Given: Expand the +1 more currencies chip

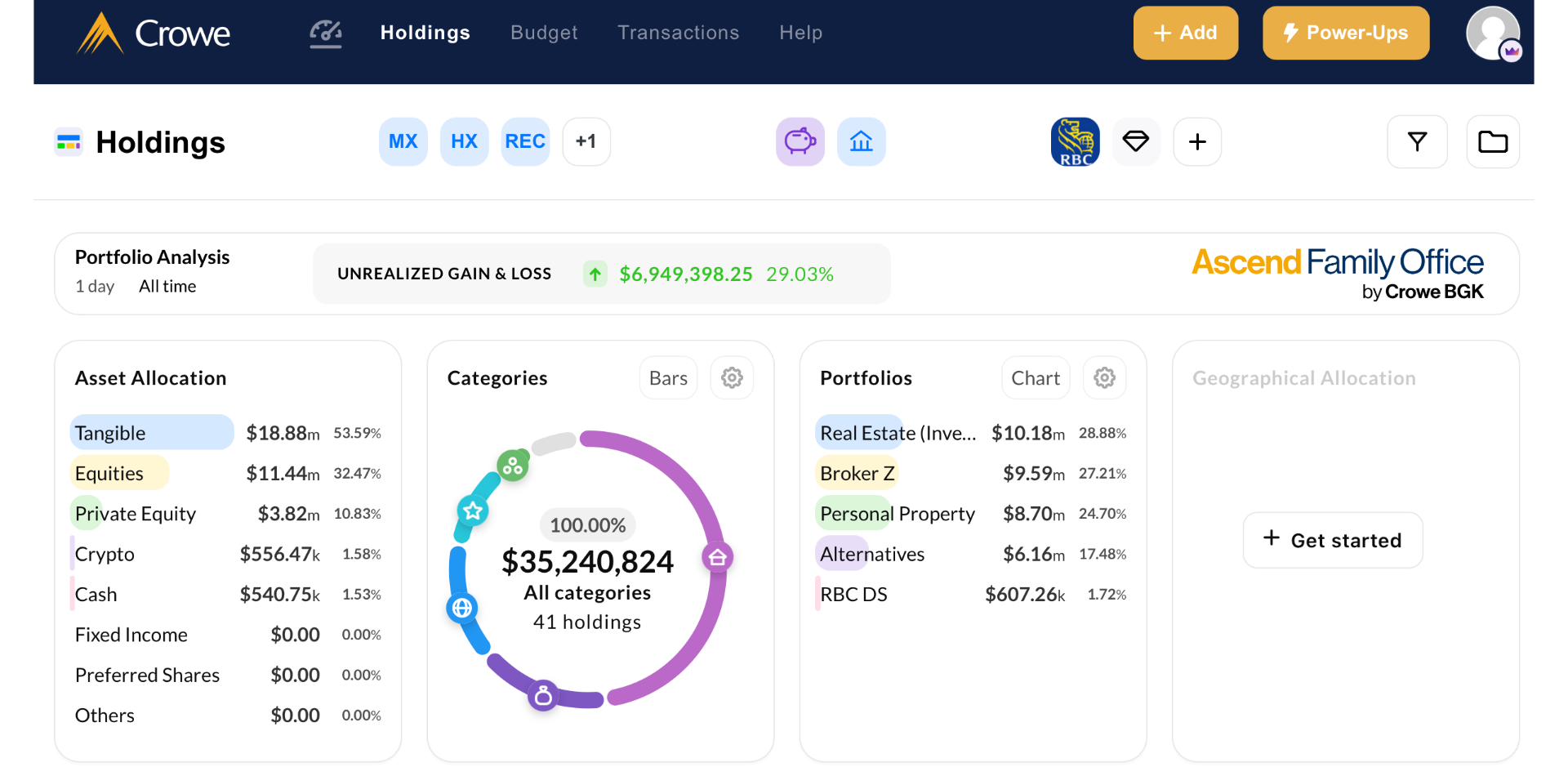Looking at the screenshot, I should 586,142.
